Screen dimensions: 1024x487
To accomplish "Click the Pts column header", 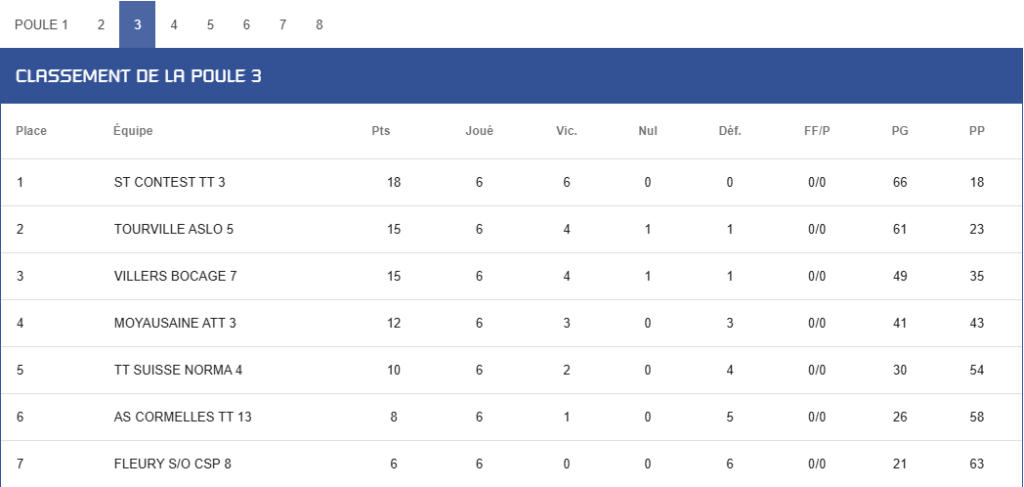I will tap(381, 131).
